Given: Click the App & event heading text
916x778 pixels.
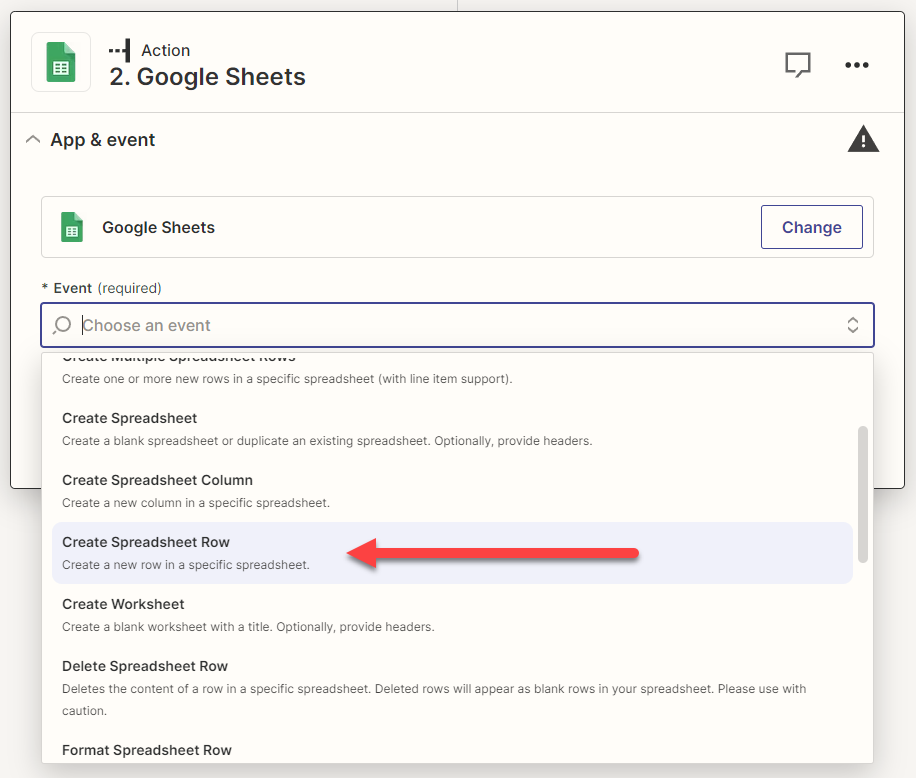Looking at the screenshot, I should [102, 140].
